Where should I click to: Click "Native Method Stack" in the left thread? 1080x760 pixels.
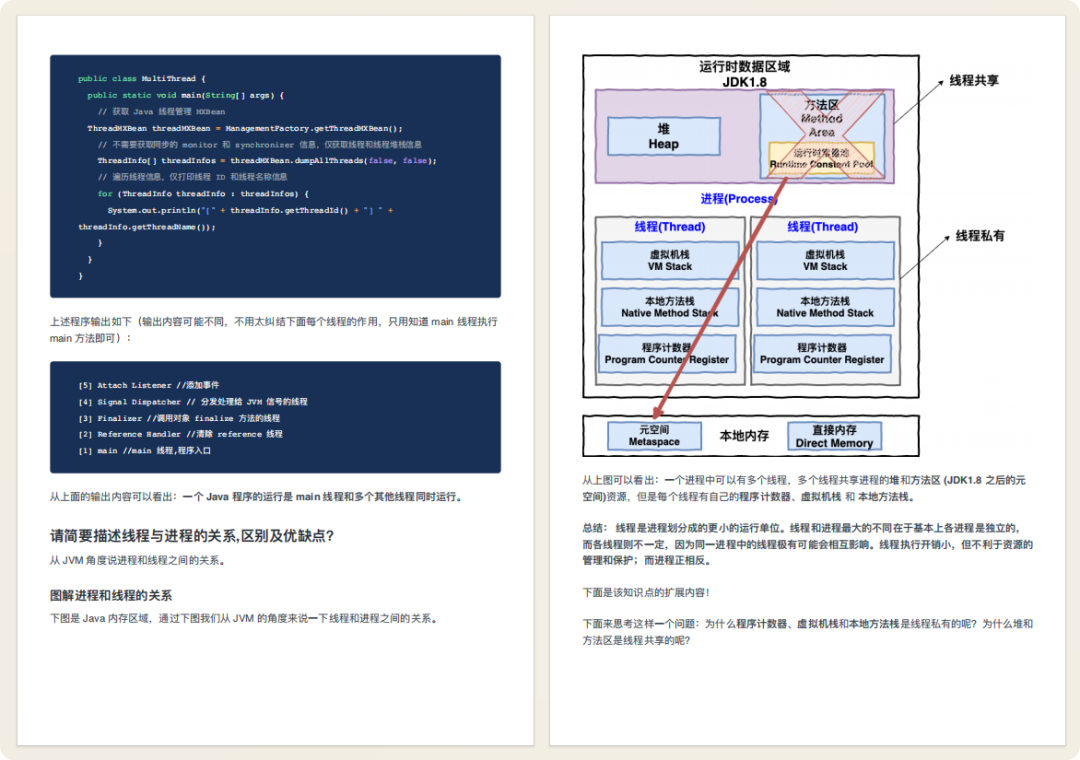(x=669, y=307)
